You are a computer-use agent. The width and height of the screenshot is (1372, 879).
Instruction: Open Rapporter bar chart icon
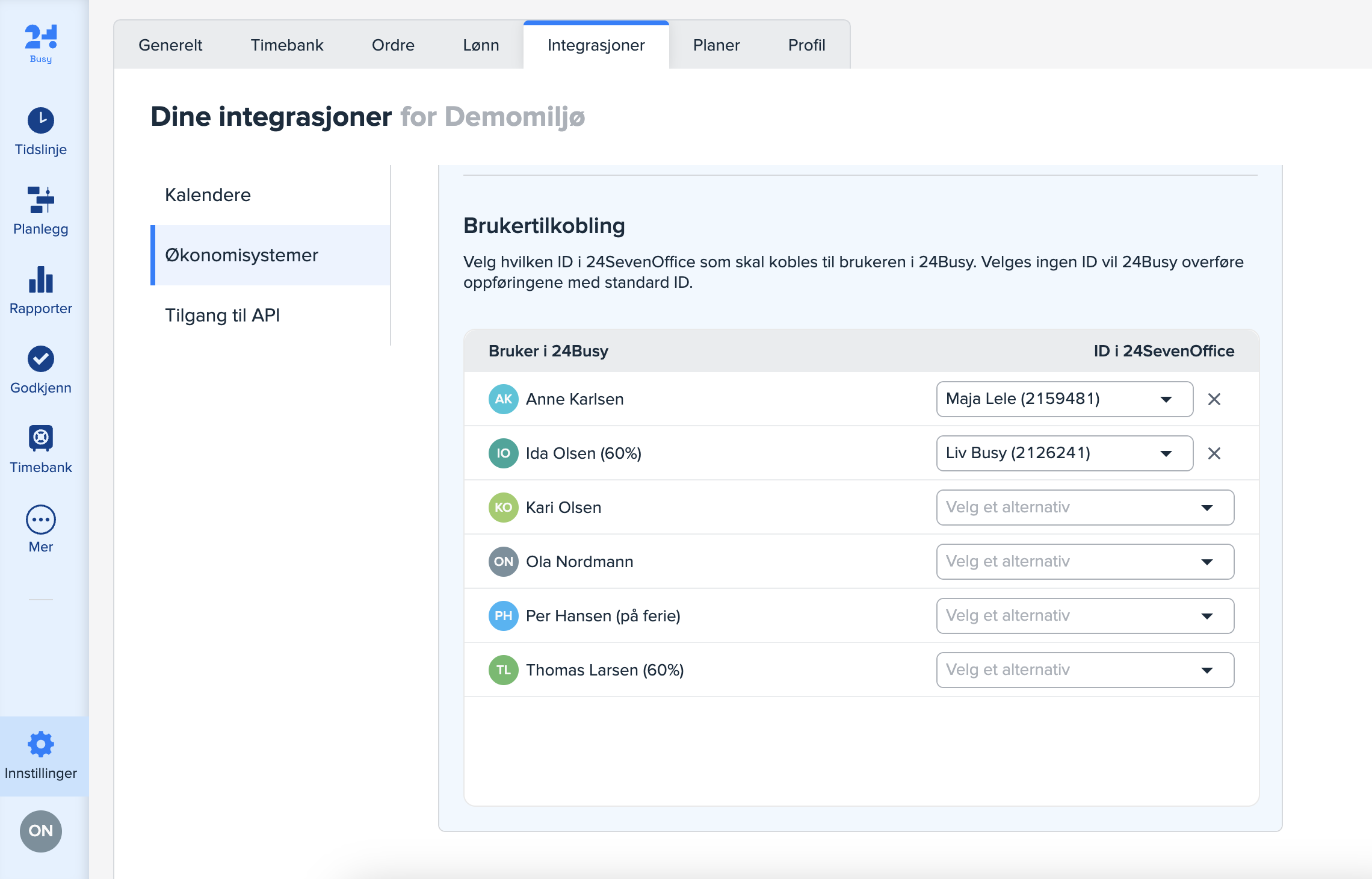[x=40, y=280]
